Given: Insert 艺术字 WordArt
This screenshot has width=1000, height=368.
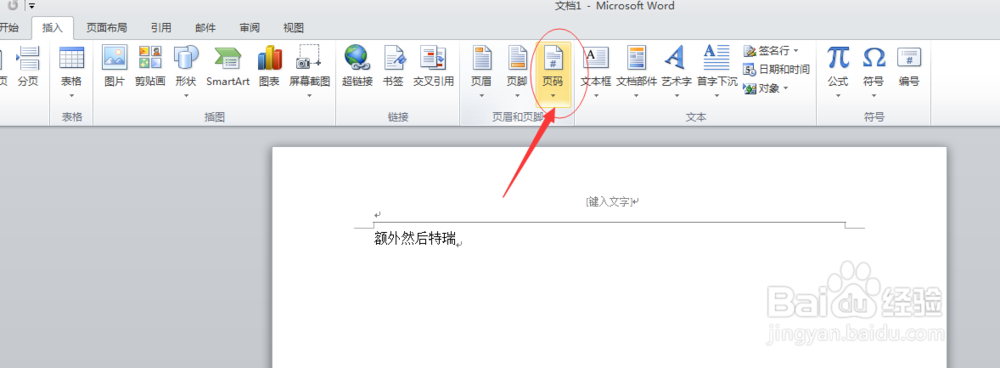Looking at the screenshot, I should coord(676,71).
